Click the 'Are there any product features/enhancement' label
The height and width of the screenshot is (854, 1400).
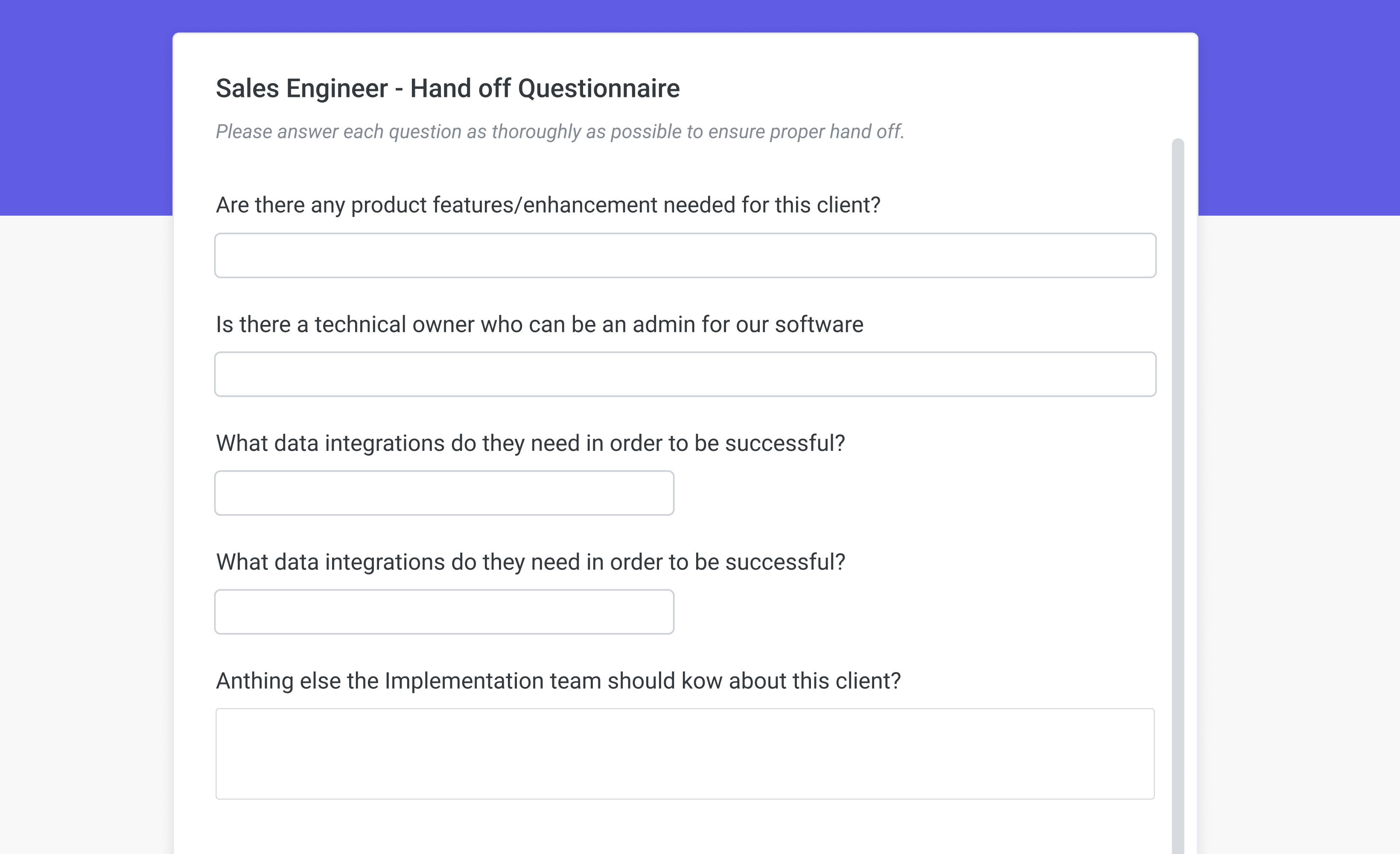[548, 205]
